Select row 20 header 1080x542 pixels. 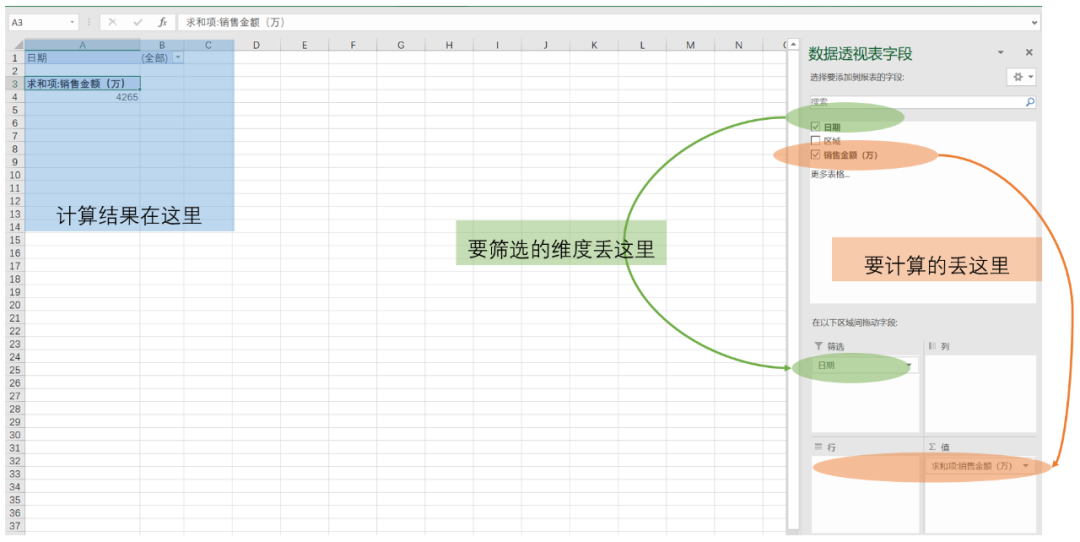click(14, 305)
